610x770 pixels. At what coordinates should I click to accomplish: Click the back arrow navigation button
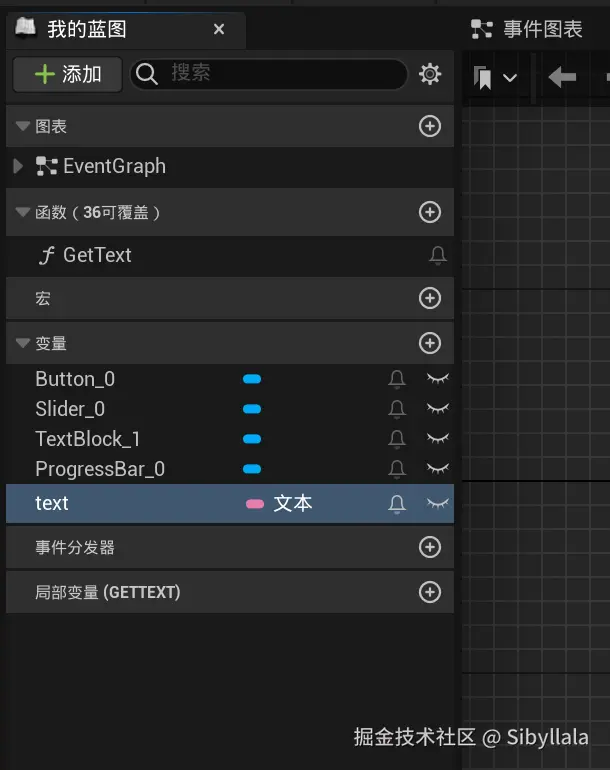[562, 77]
